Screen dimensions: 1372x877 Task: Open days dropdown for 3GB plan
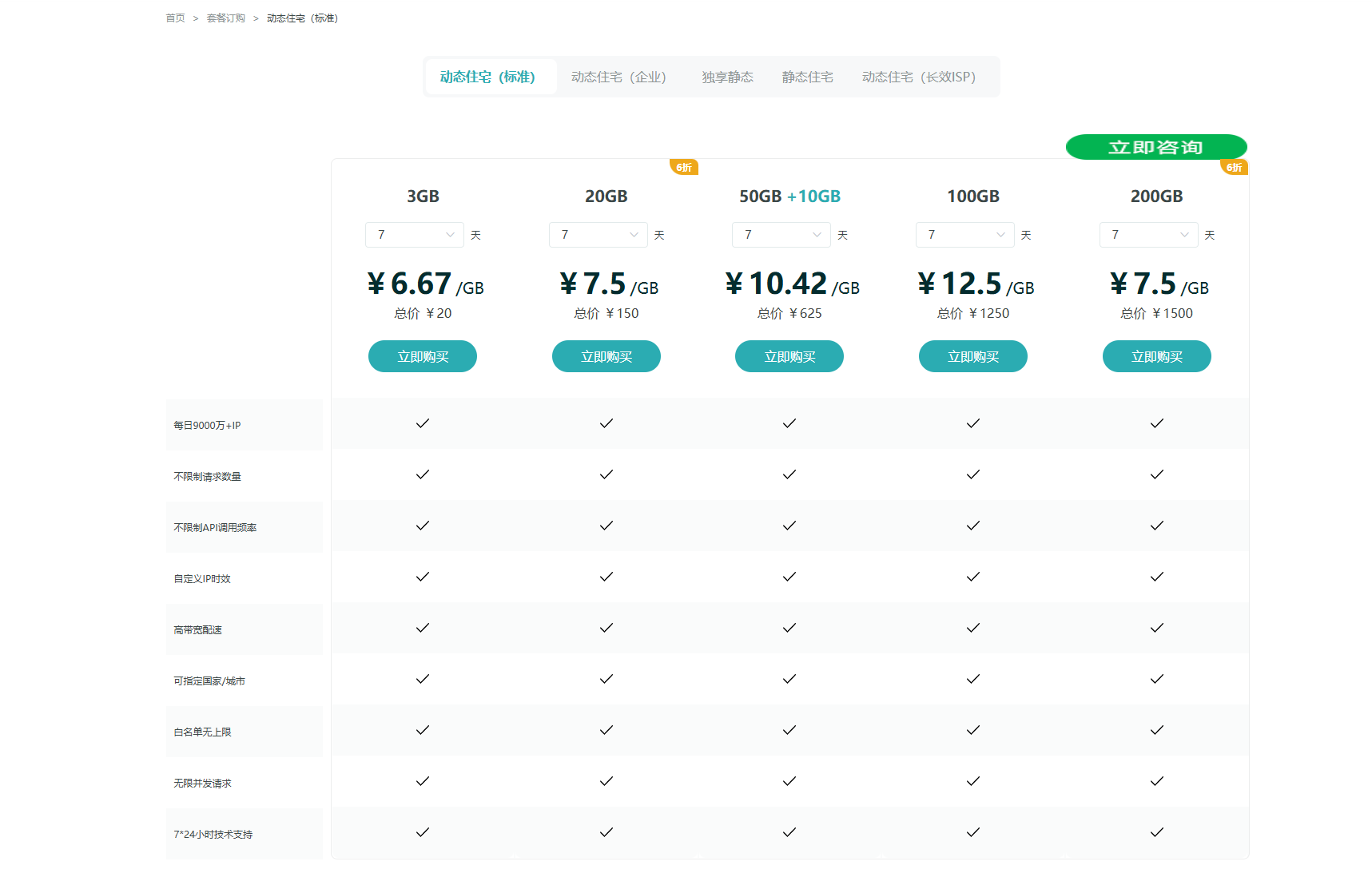[415, 235]
